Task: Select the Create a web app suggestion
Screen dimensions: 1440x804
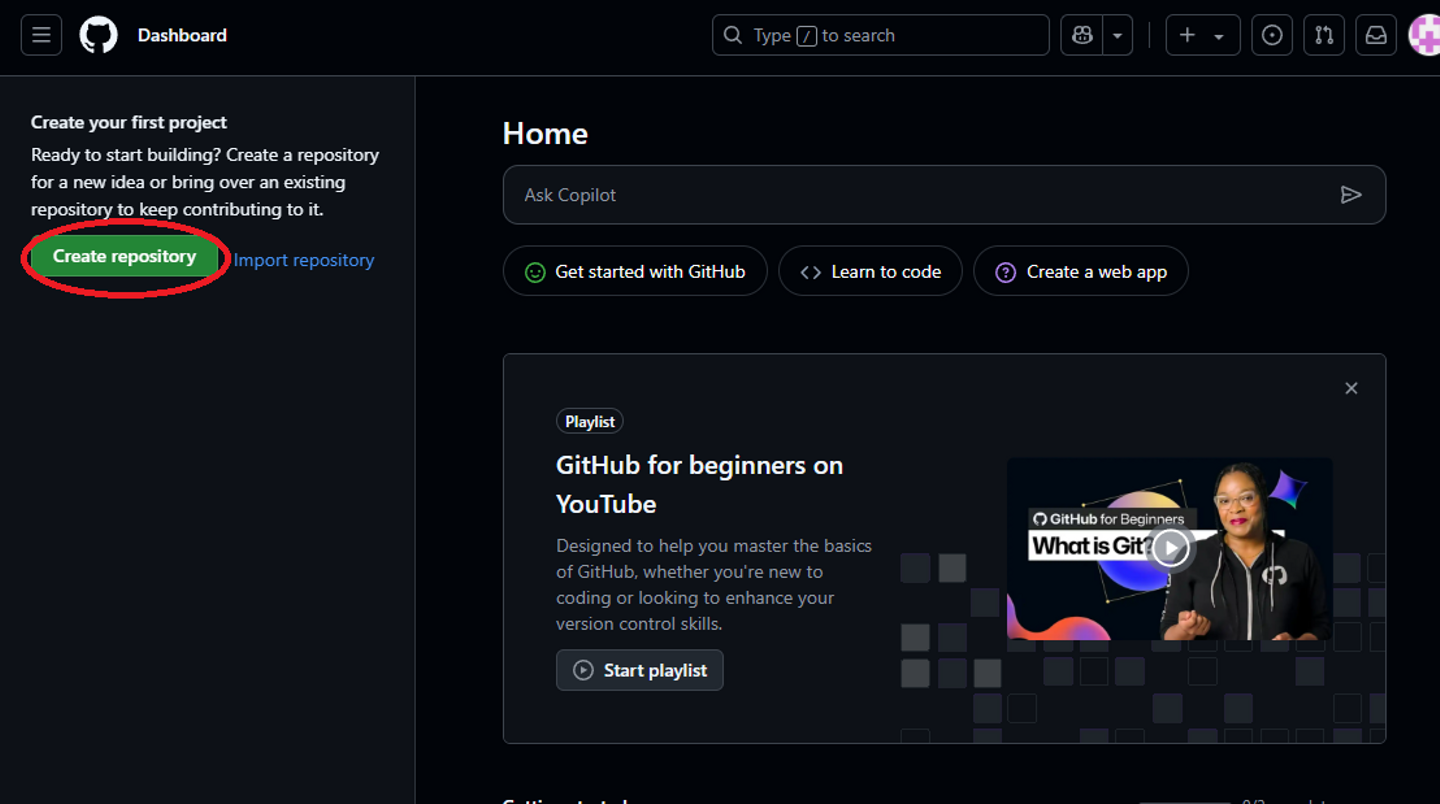Action: click(1081, 271)
